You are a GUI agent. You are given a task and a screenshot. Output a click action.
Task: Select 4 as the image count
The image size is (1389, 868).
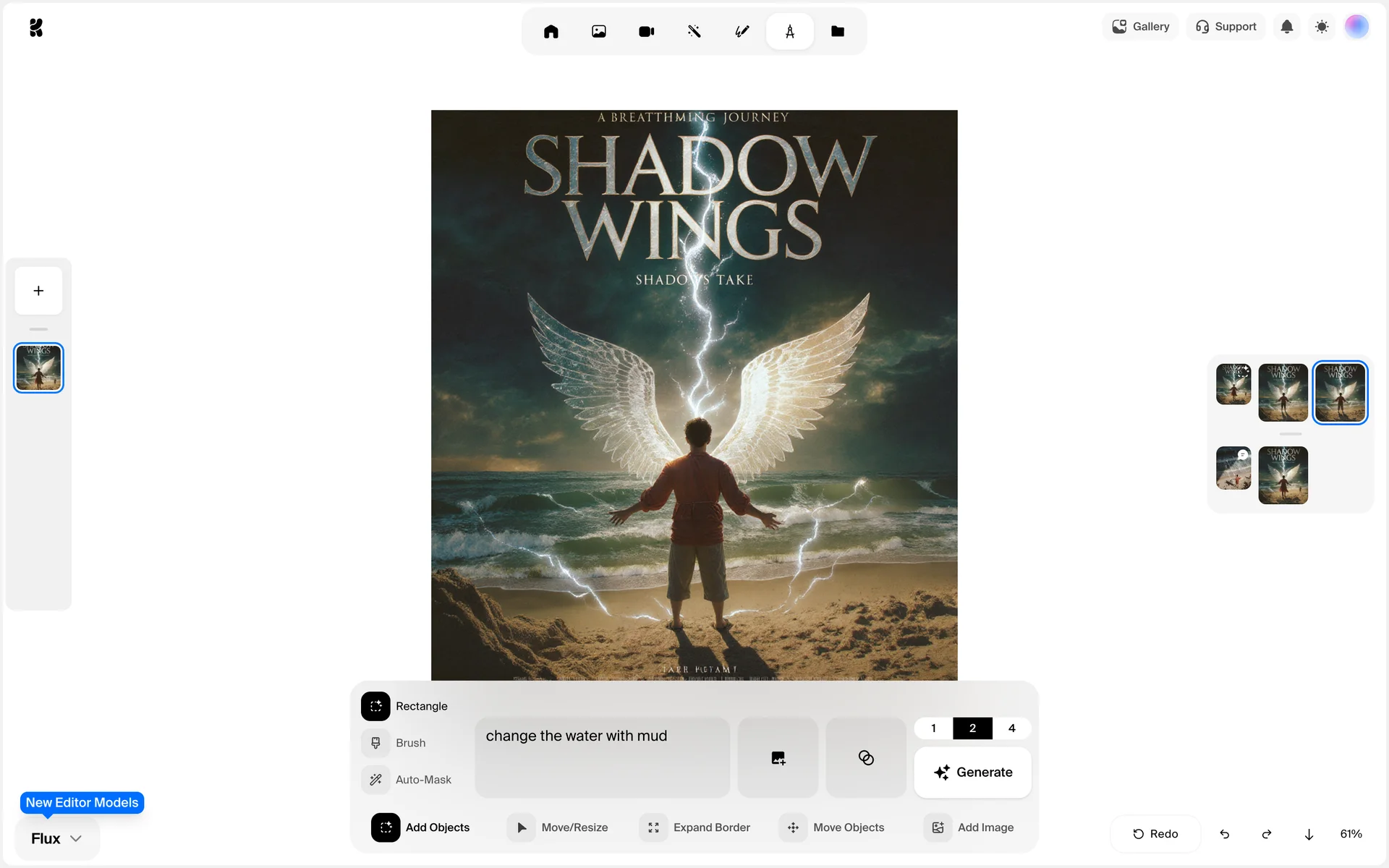point(1011,728)
